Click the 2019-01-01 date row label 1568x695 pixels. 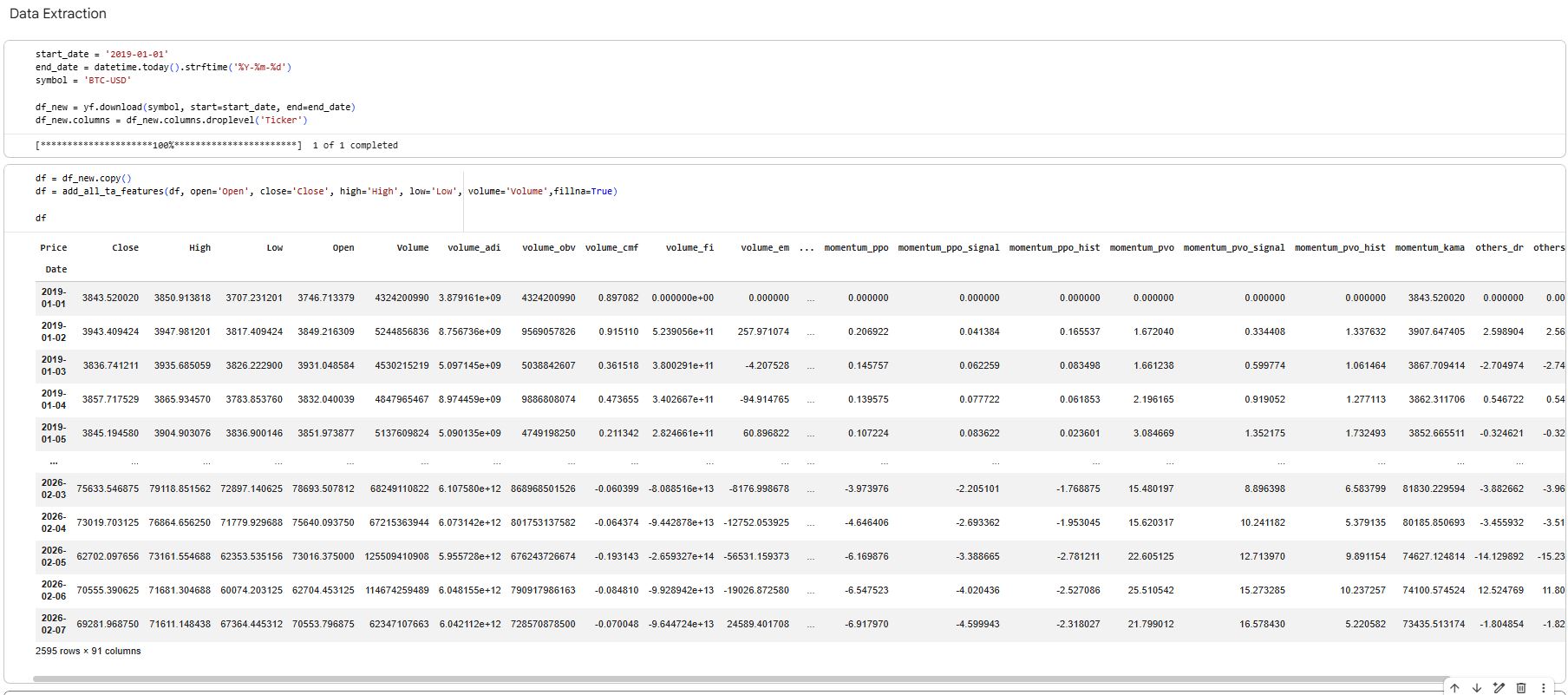(53, 298)
